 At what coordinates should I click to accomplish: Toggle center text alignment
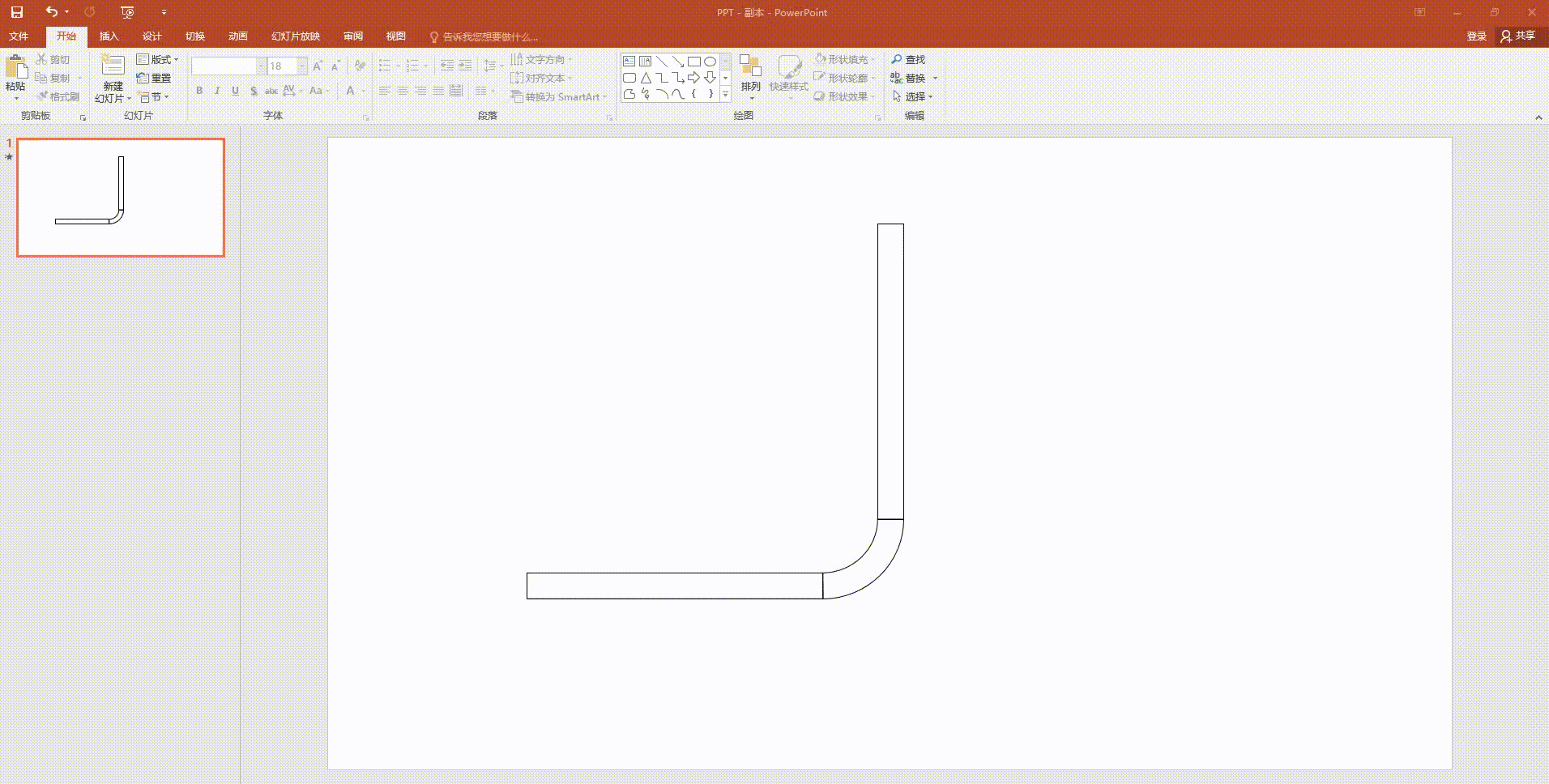coord(403,91)
